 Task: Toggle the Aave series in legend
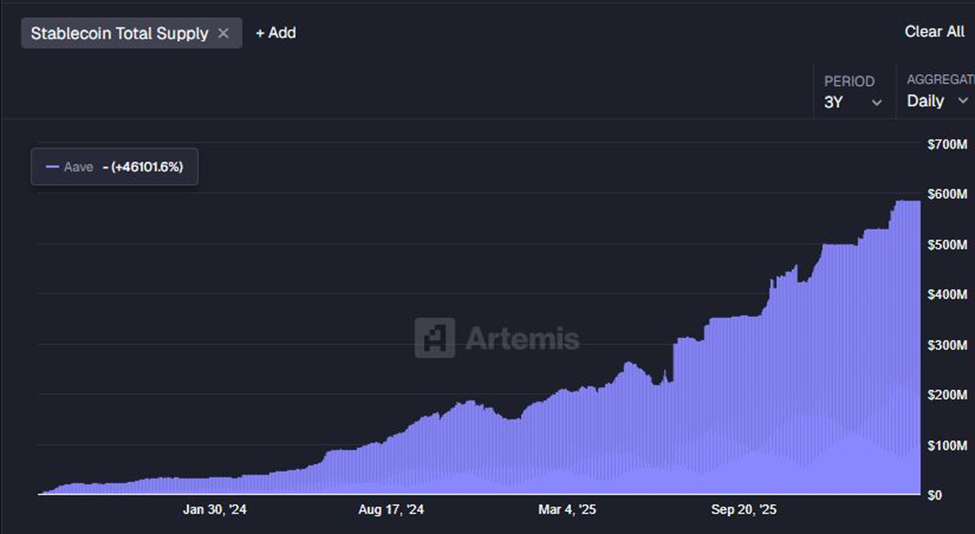point(78,167)
